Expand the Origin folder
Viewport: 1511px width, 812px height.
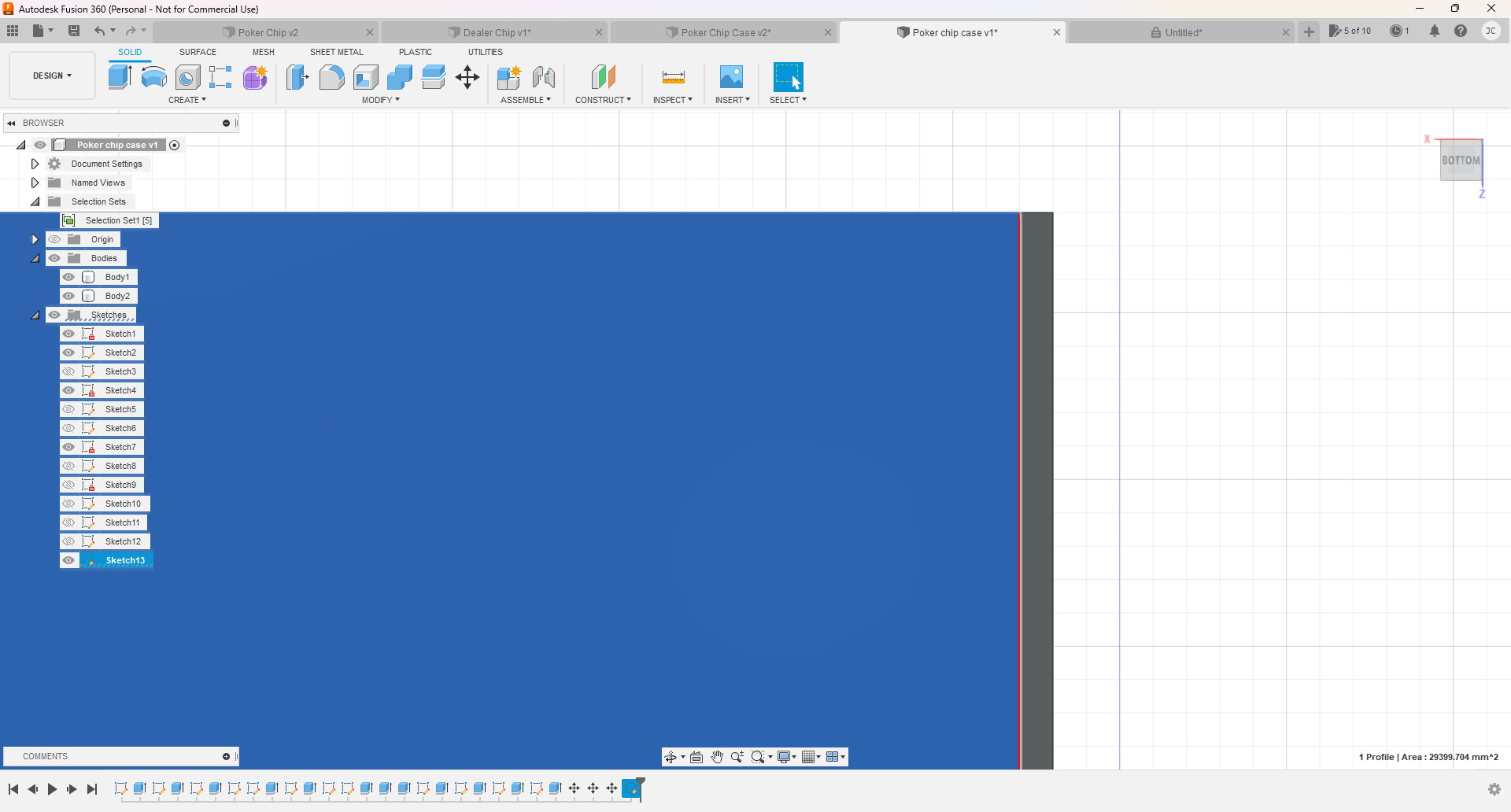click(35, 239)
